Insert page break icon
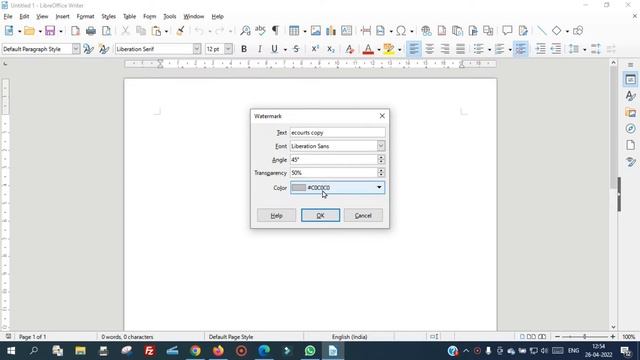640x360 pixels. (366, 31)
